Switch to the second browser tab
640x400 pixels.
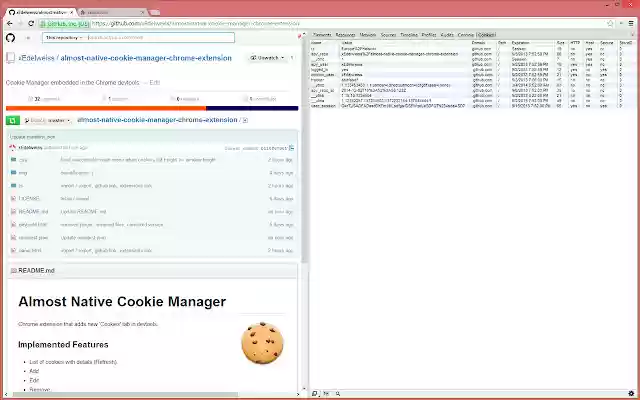click(113, 13)
